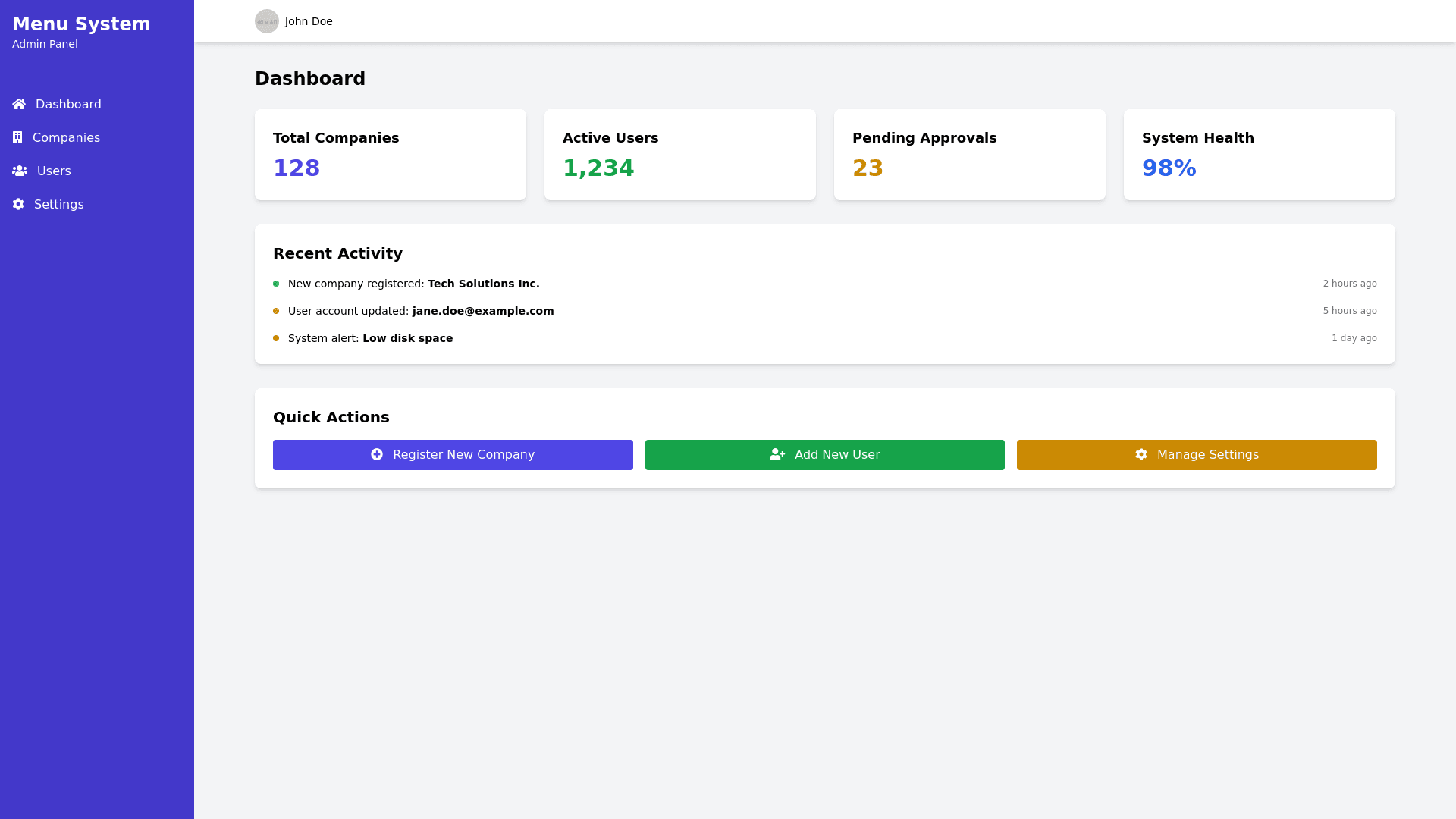The width and height of the screenshot is (1456, 819).
Task: Open Settings from the sidebar menu
Action: (58, 204)
